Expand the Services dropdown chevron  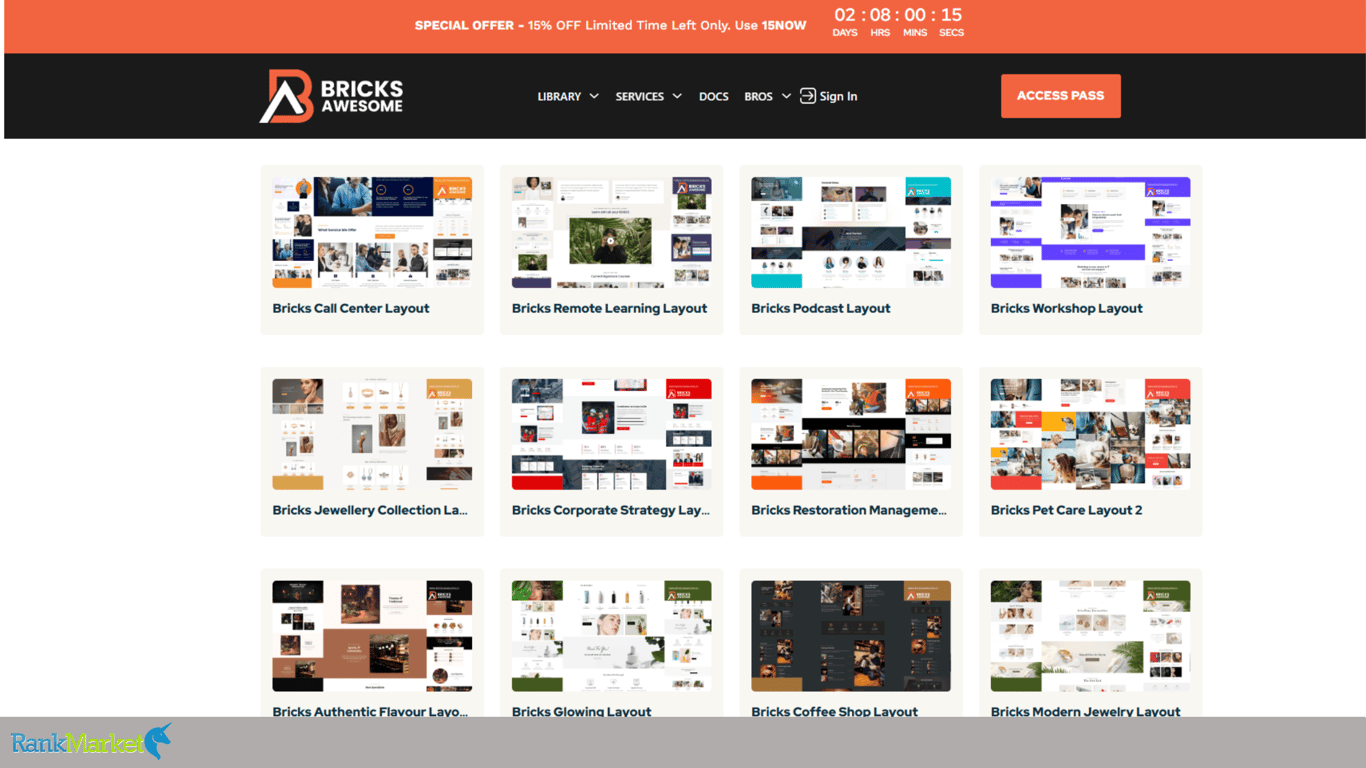(677, 96)
